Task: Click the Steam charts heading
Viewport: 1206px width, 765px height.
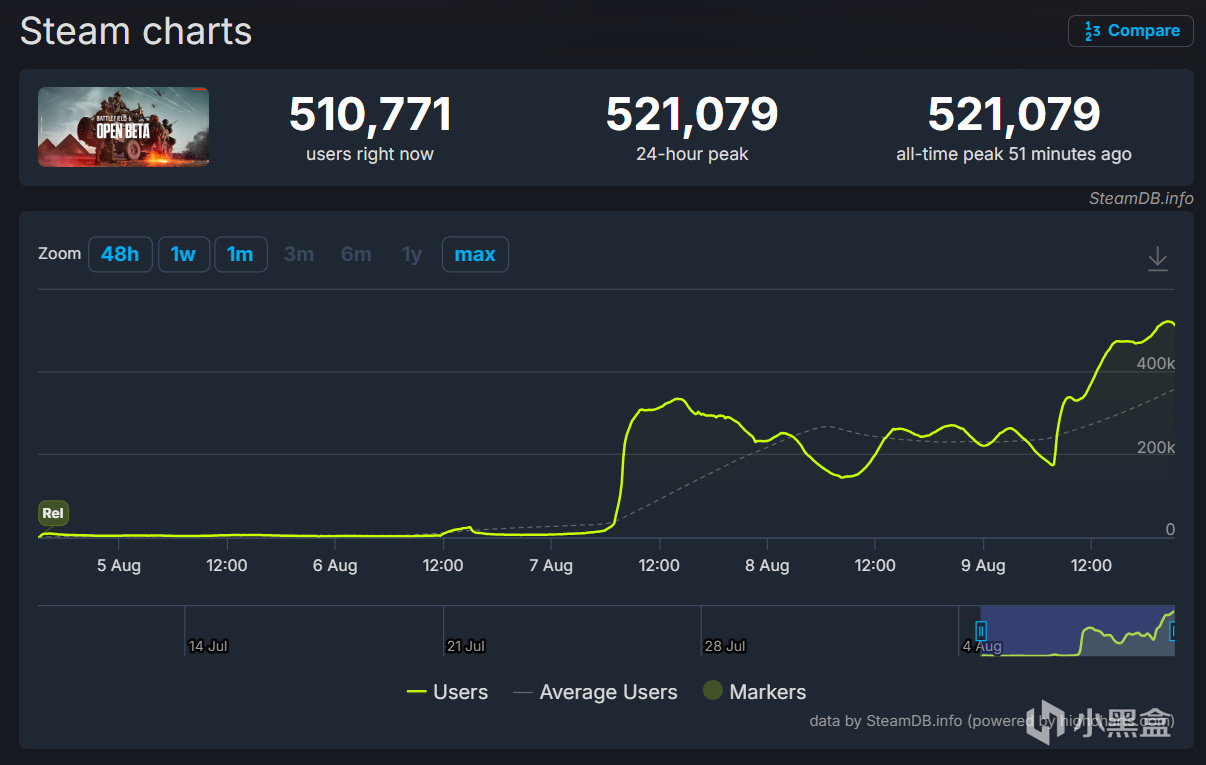Action: click(x=136, y=31)
